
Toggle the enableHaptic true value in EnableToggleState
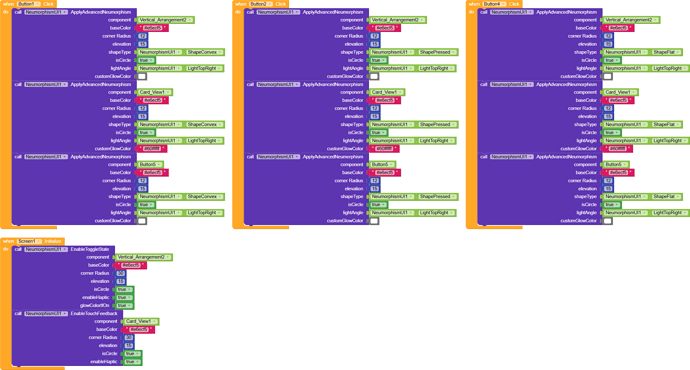(124, 297)
